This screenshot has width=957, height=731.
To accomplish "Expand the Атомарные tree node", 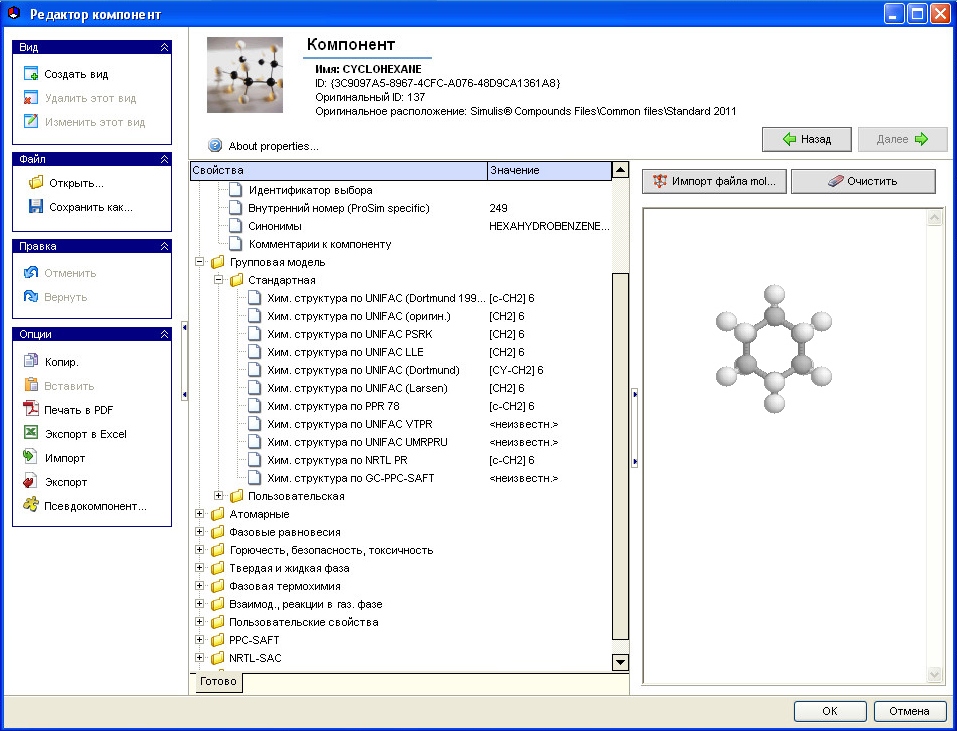I will [x=200, y=514].
